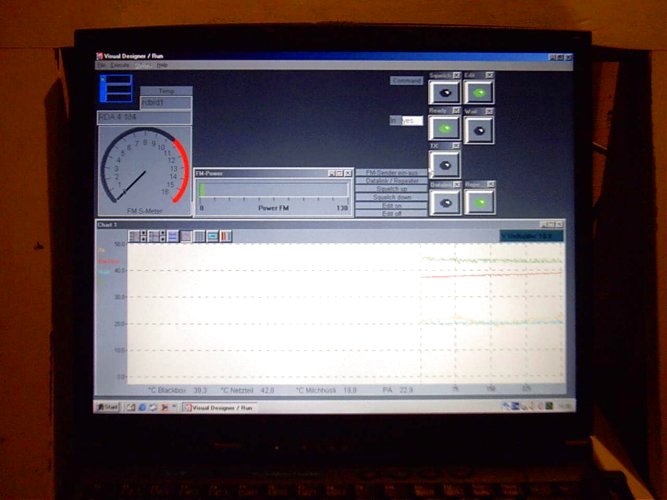Click the blue Internet Explorer quick launch icon
This screenshot has height=500, width=667.
click(142, 408)
